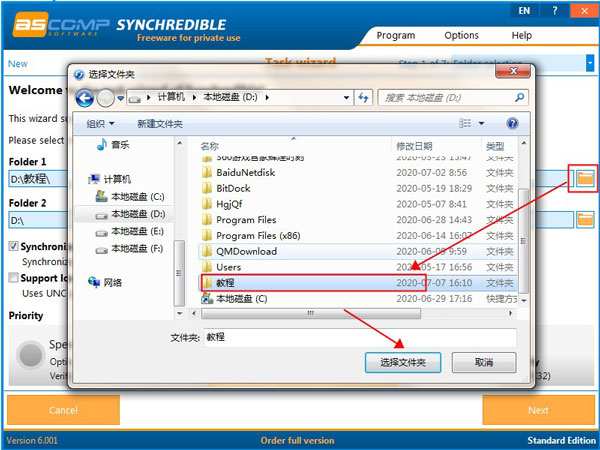Click the 文件夹 name input field

click(x=360, y=337)
